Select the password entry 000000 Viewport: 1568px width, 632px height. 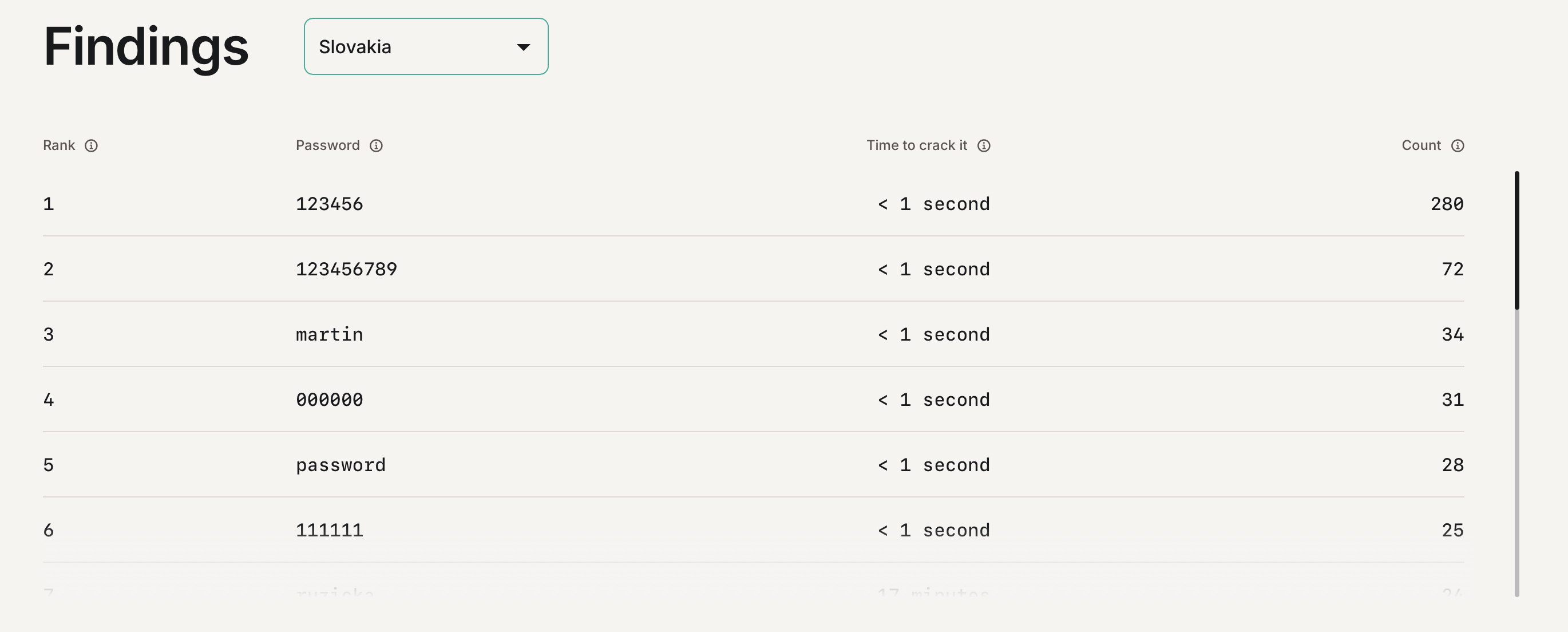pos(329,400)
